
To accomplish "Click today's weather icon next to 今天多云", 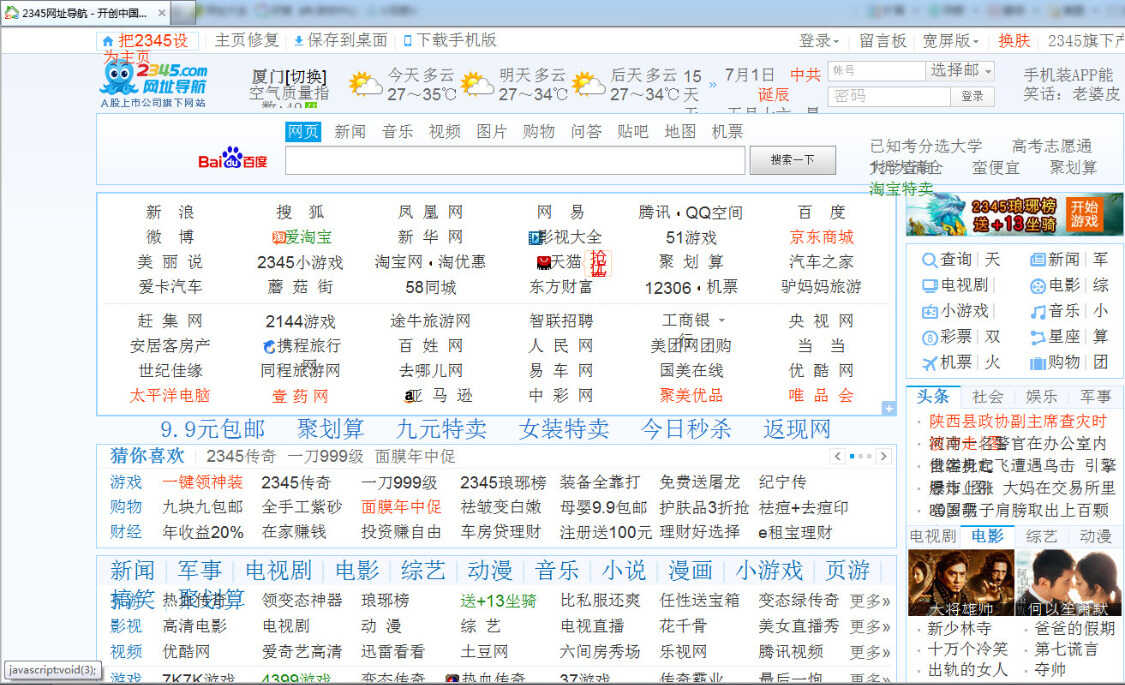I will tap(365, 85).
